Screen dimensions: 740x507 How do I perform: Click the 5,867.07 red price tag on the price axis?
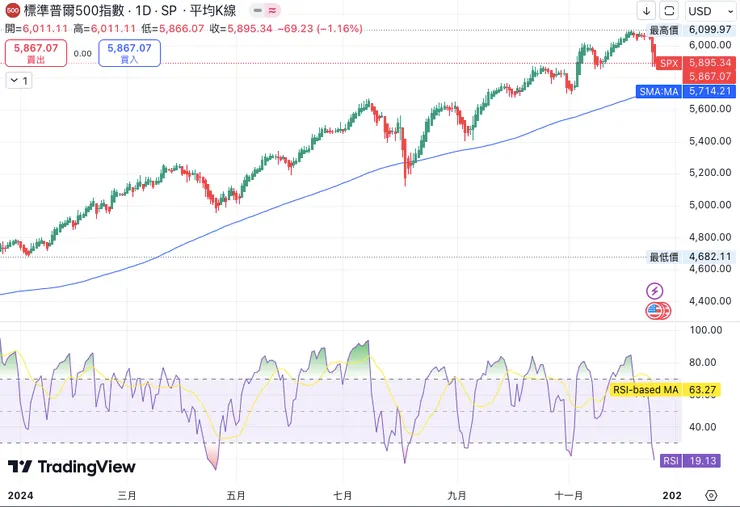709,76
